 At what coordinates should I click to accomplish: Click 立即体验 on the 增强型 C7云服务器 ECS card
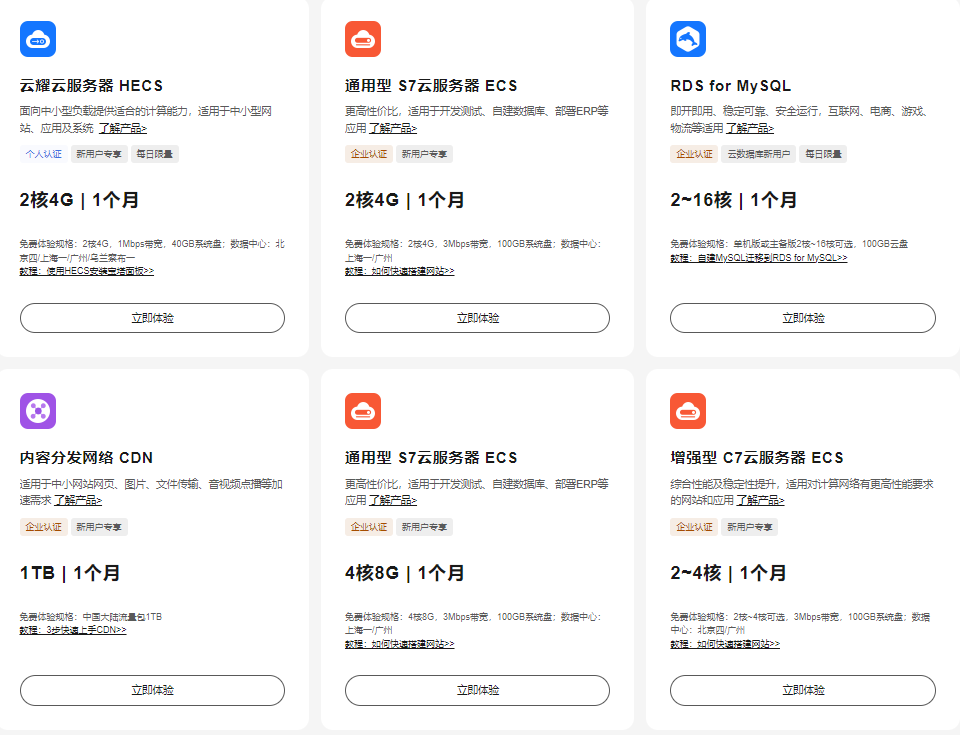coord(803,690)
